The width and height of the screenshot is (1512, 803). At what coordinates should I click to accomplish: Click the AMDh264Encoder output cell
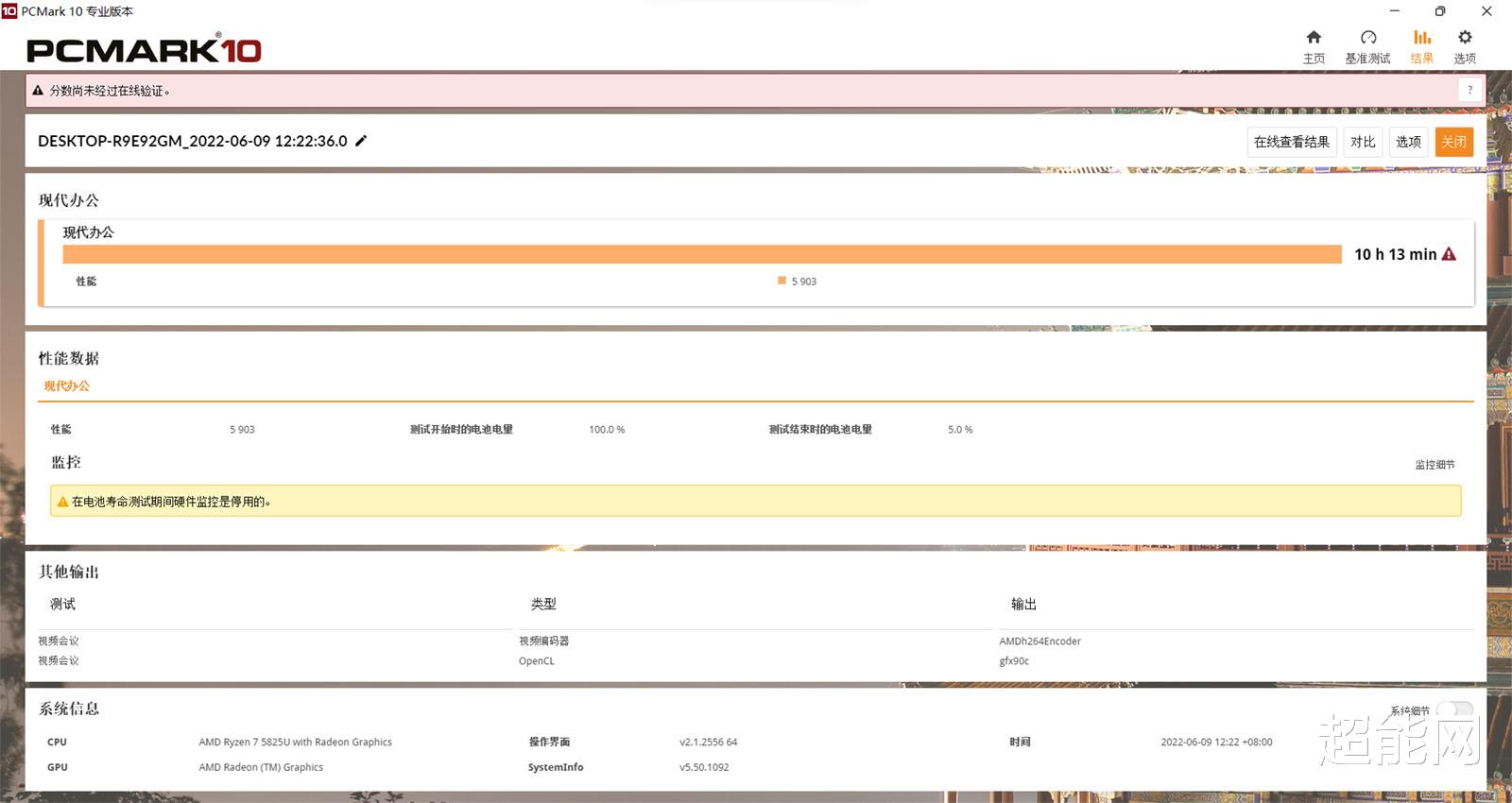click(1040, 641)
